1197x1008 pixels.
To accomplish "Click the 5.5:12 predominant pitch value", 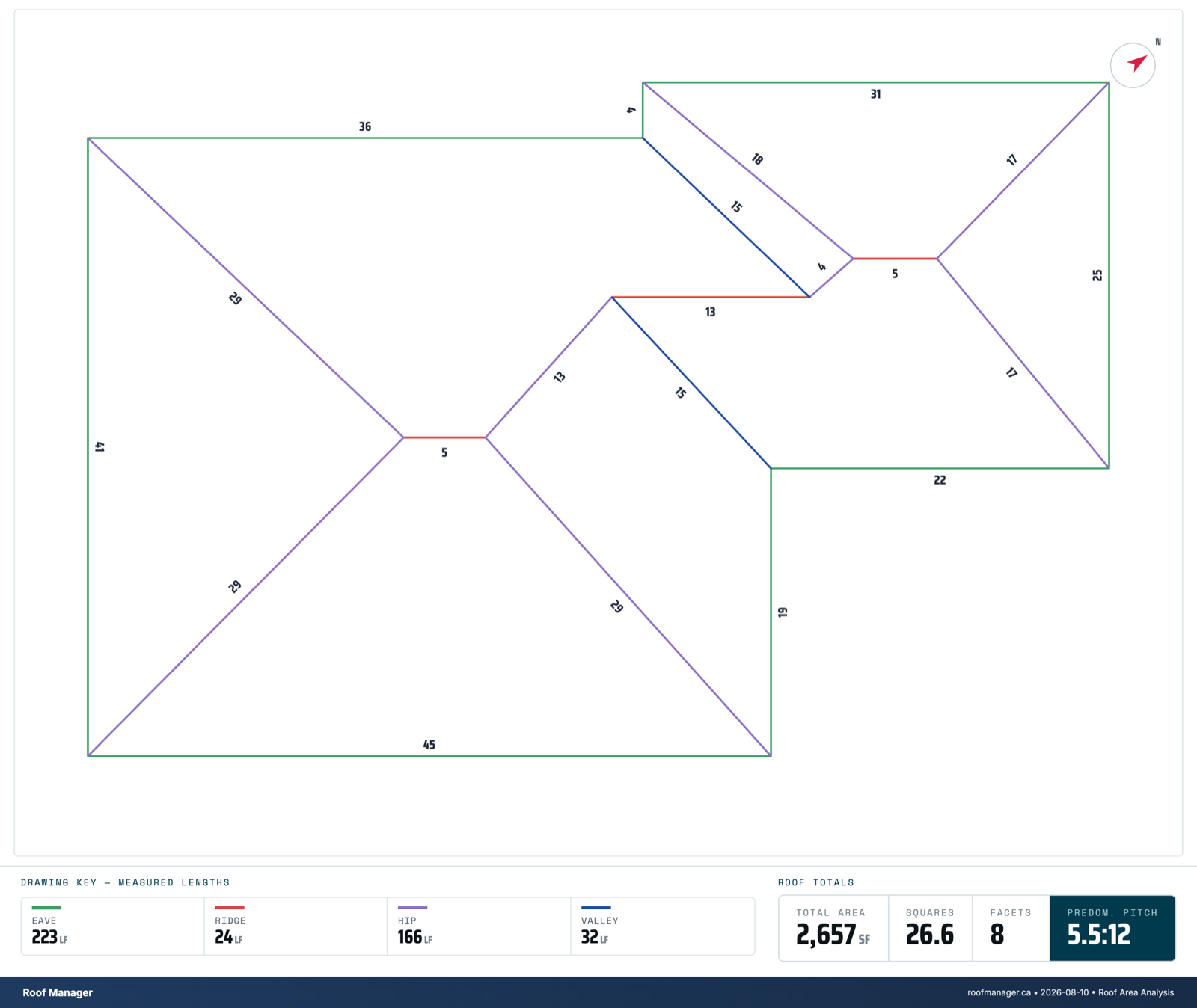I will [1098, 935].
